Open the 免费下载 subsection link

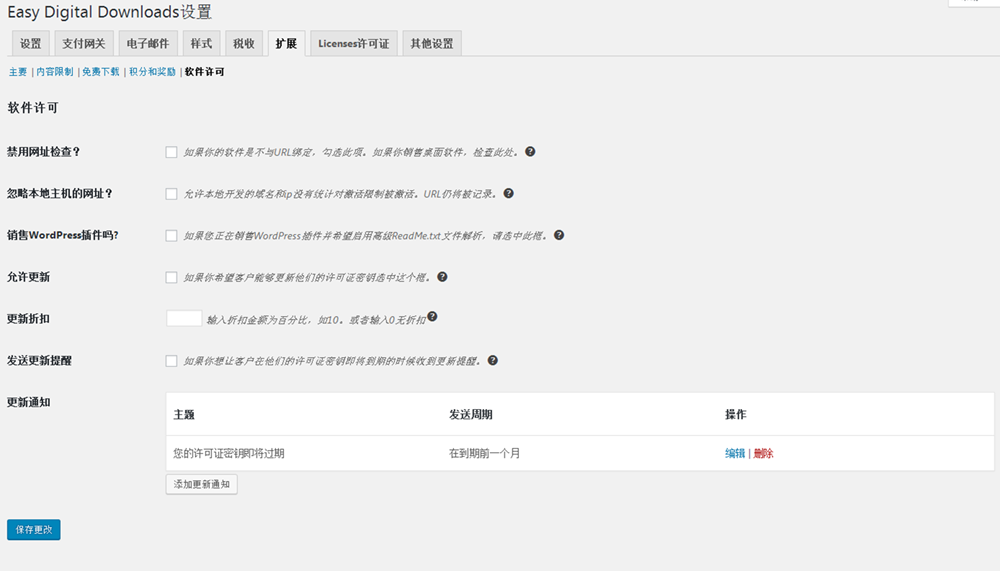[x=101, y=72]
